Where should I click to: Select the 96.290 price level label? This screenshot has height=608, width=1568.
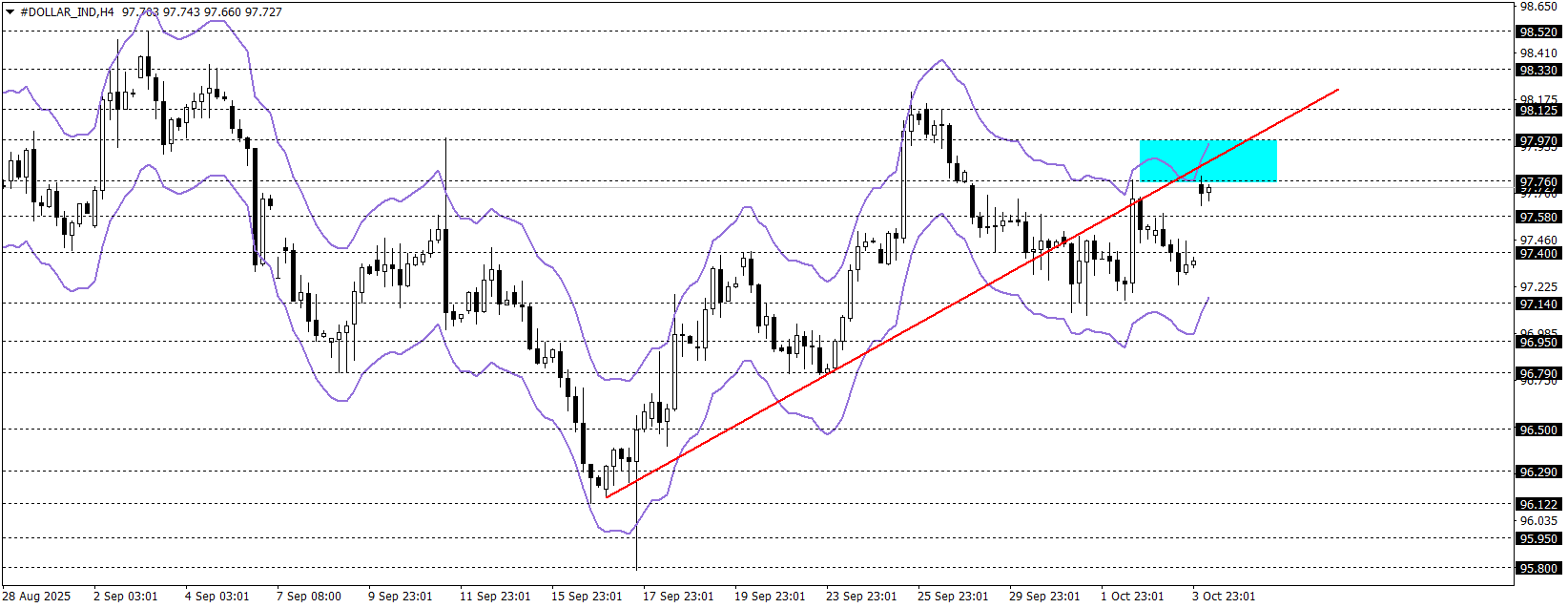(x=1538, y=472)
